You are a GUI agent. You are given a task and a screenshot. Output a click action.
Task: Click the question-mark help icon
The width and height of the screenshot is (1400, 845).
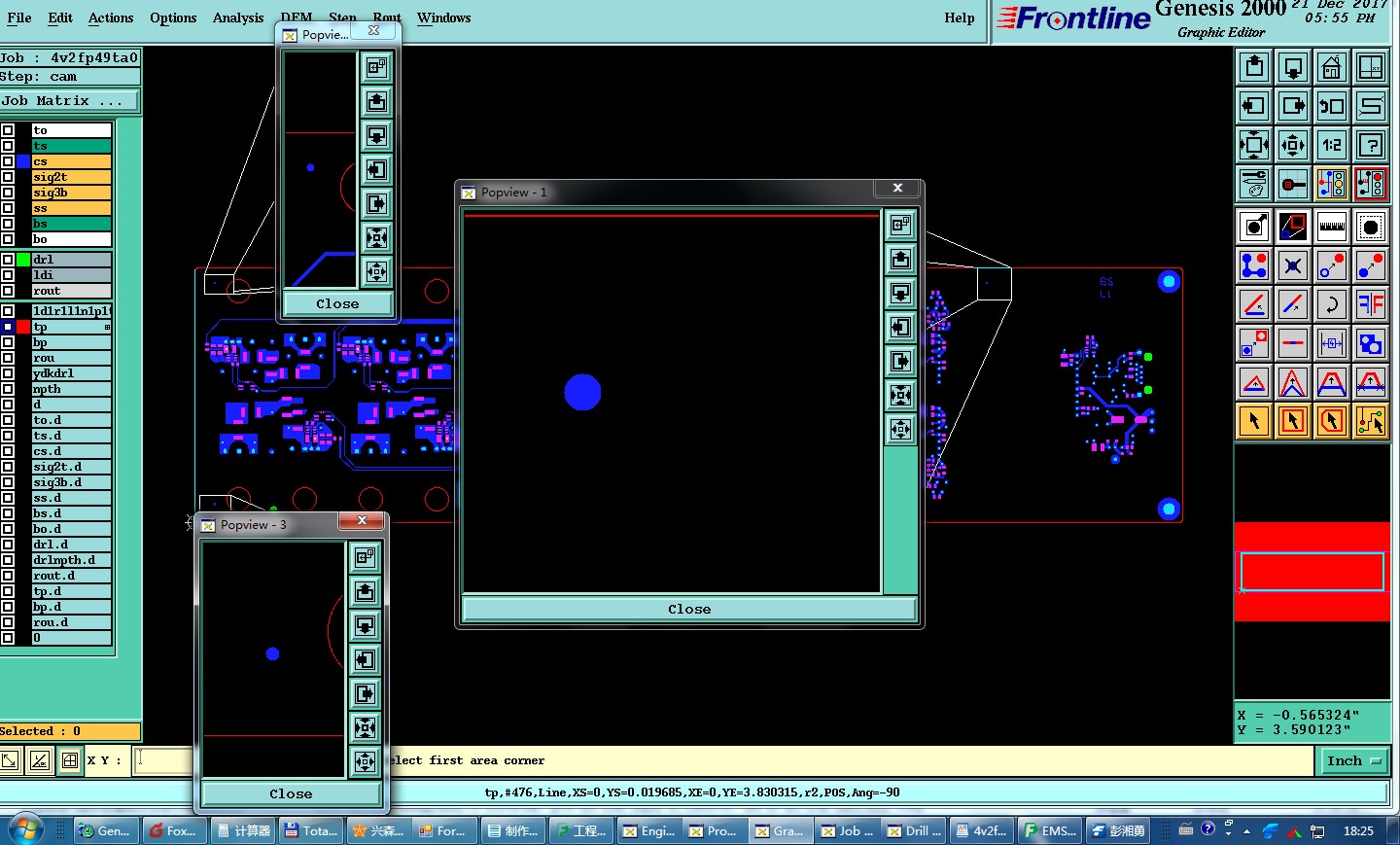[1371, 145]
